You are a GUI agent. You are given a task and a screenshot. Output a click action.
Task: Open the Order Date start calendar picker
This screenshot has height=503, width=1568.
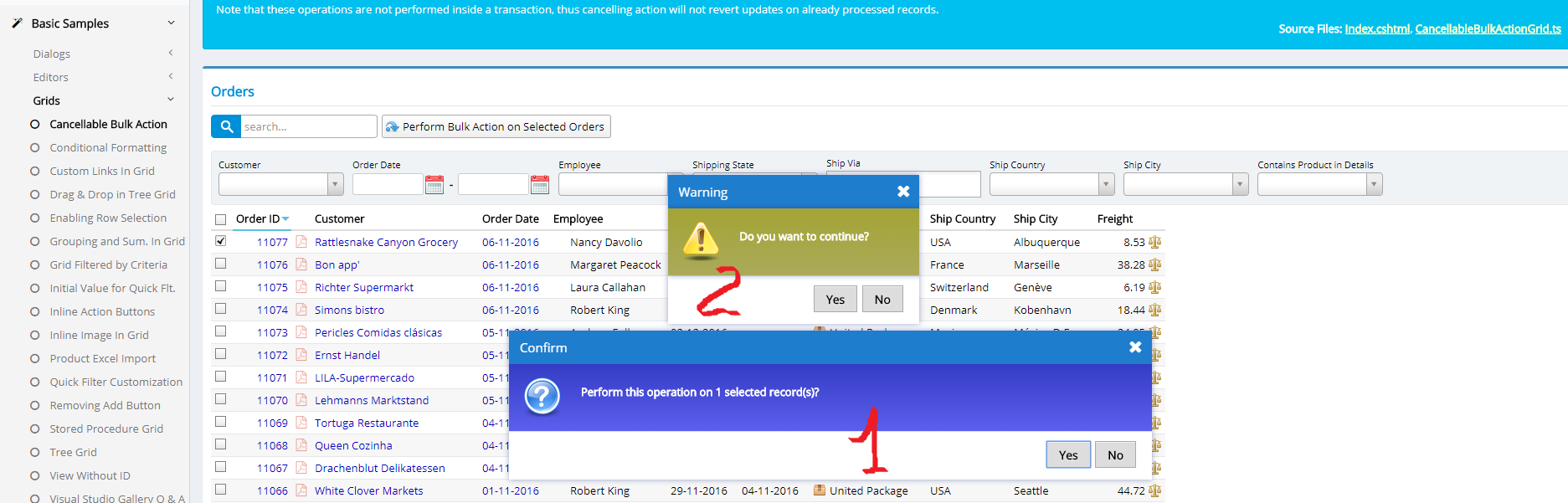tap(434, 184)
